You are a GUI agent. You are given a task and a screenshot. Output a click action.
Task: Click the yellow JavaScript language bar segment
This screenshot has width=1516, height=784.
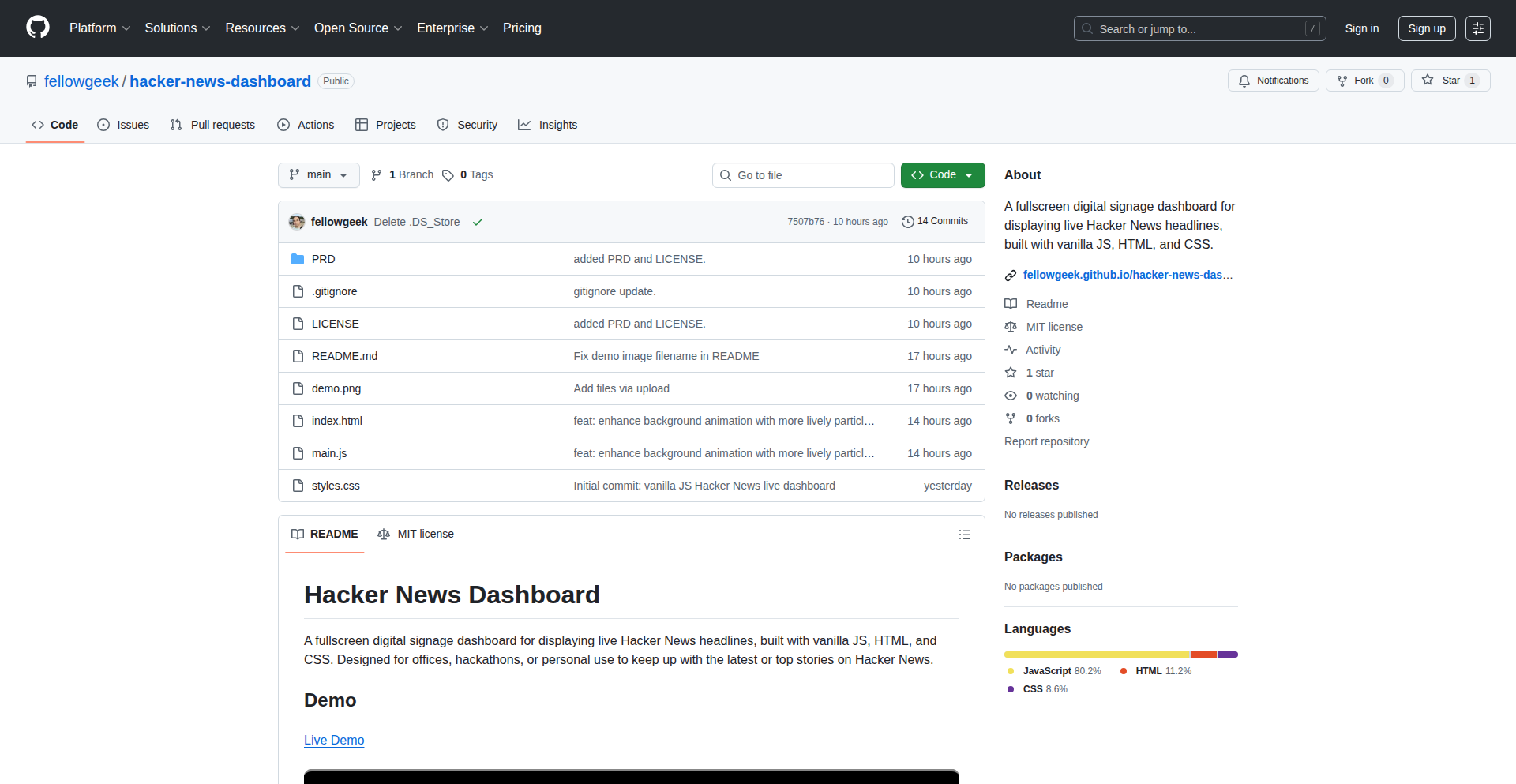1096,655
